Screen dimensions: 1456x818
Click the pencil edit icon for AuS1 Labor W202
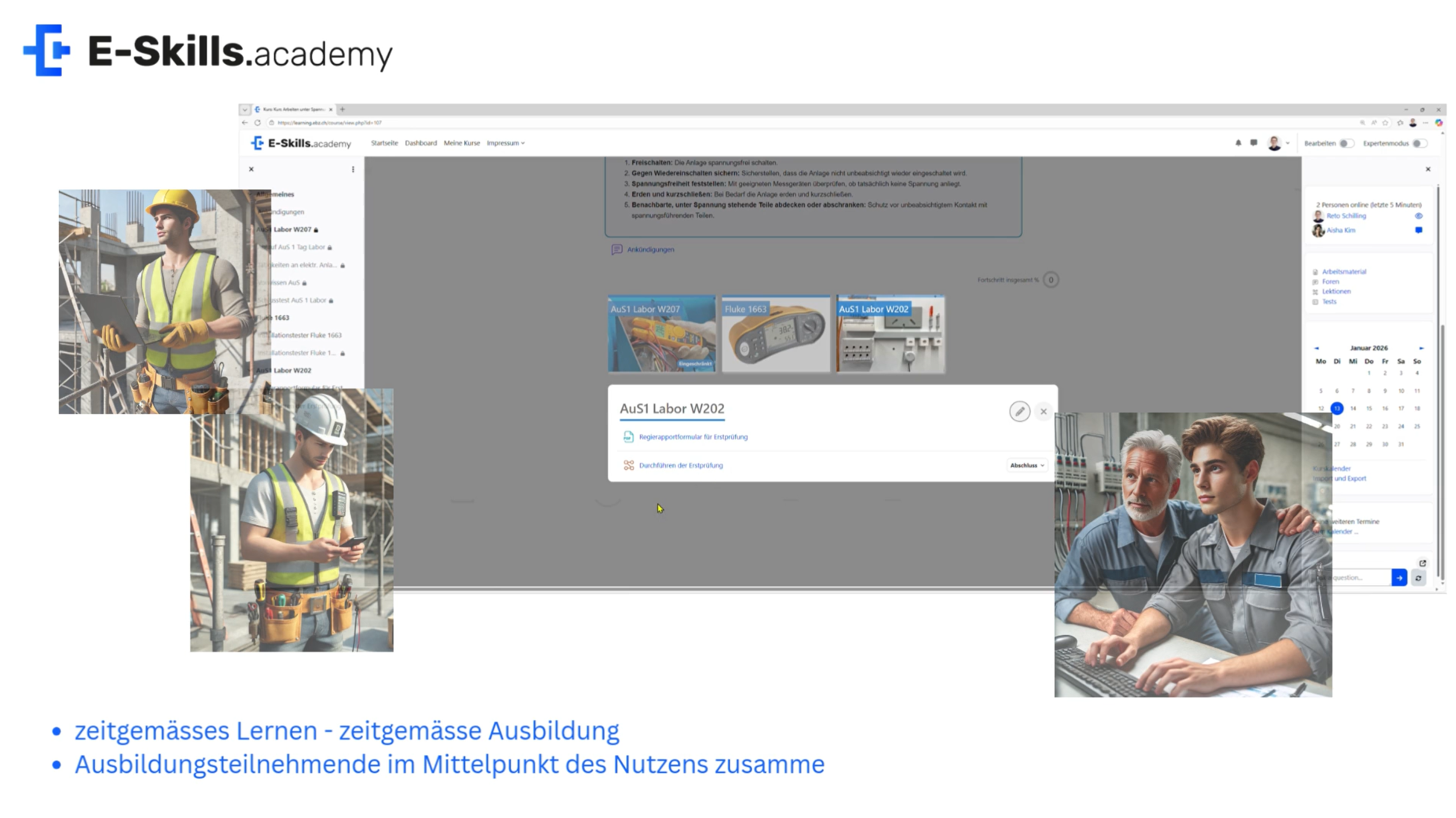click(x=1020, y=411)
